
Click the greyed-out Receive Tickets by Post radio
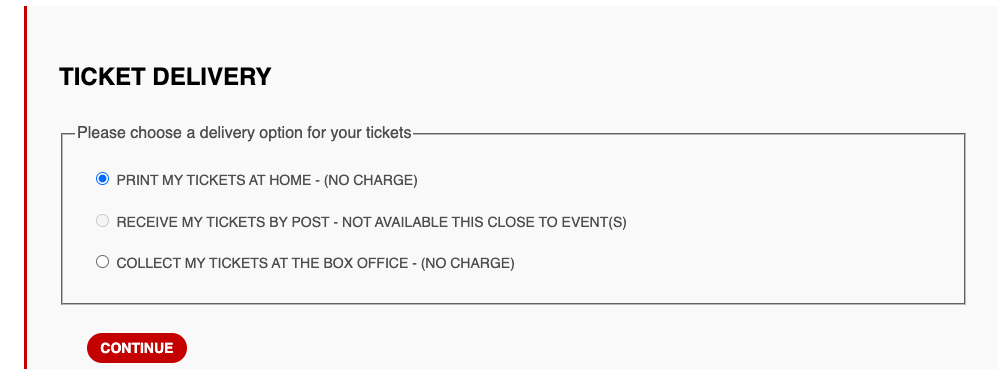point(102,221)
